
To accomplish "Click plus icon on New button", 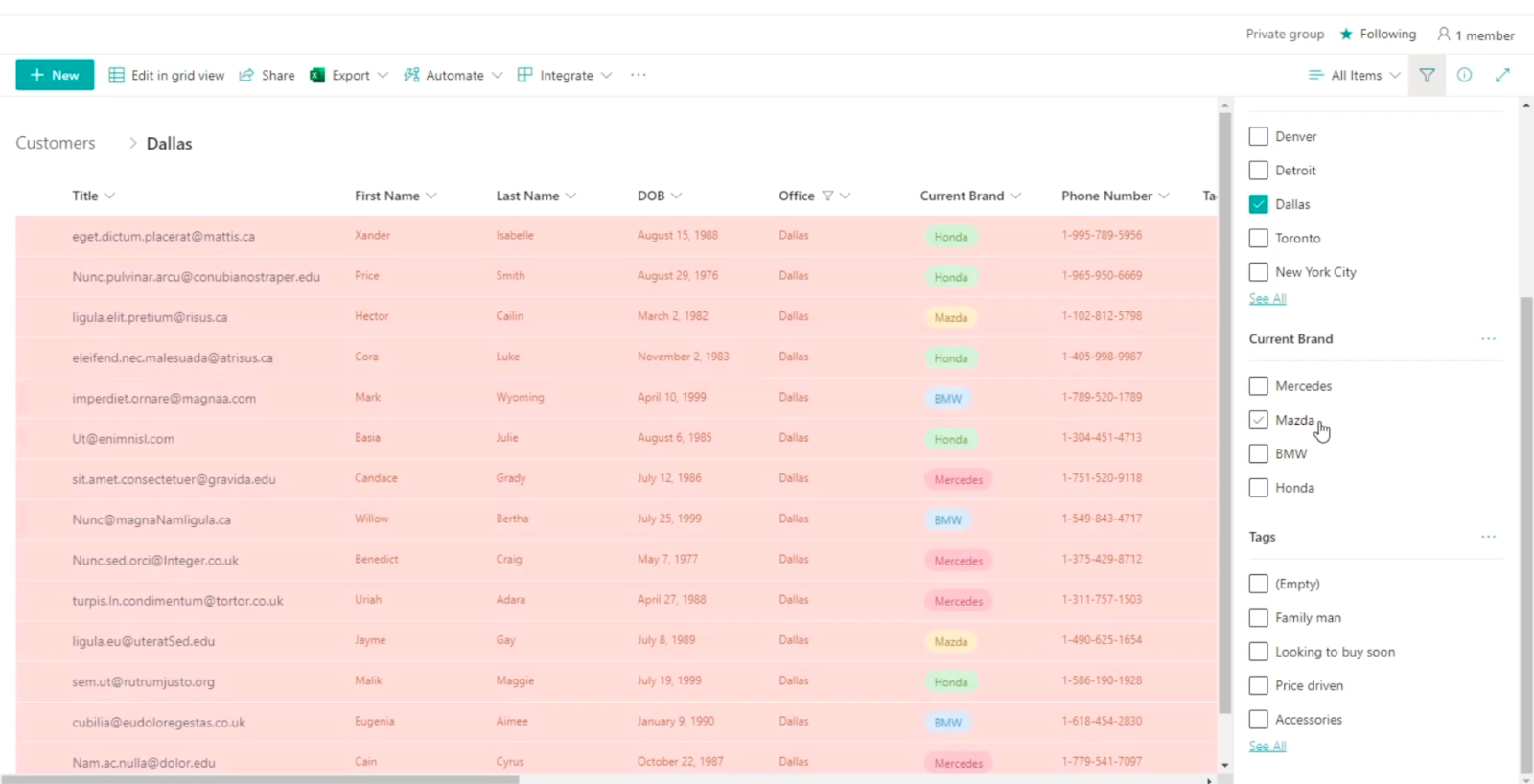I will click(37, 75).
